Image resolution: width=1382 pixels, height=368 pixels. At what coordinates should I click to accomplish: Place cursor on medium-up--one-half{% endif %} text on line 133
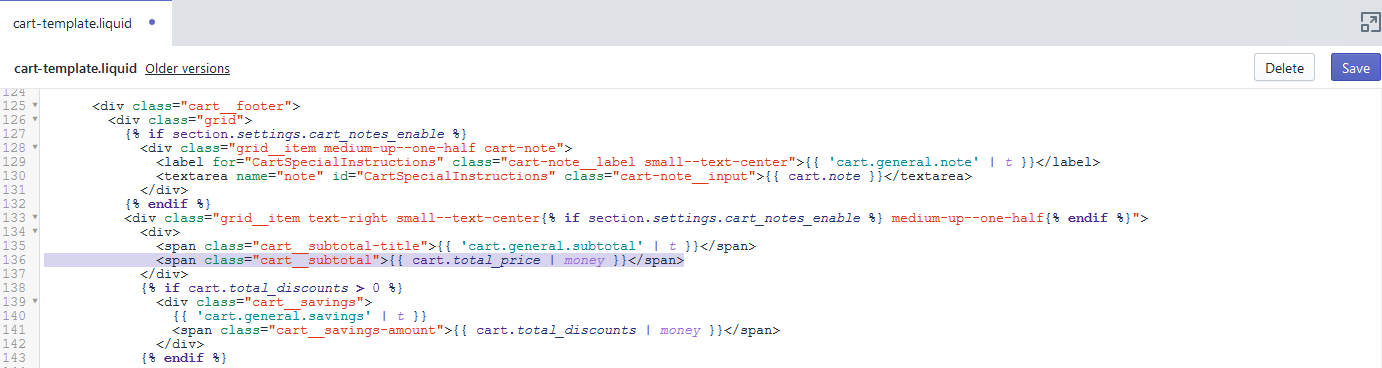1011,217
